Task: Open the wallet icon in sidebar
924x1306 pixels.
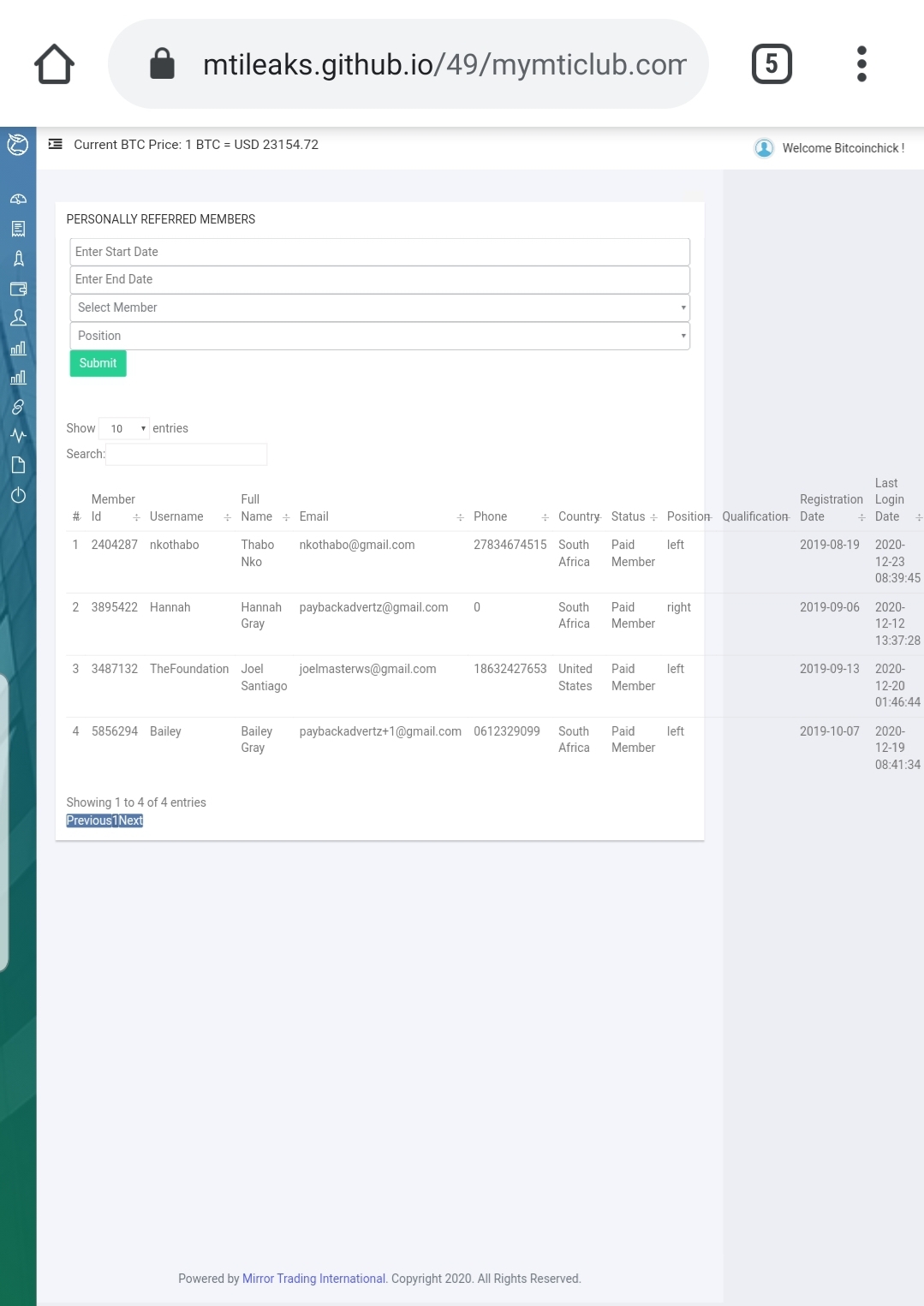Action: (x=18, y=289)
